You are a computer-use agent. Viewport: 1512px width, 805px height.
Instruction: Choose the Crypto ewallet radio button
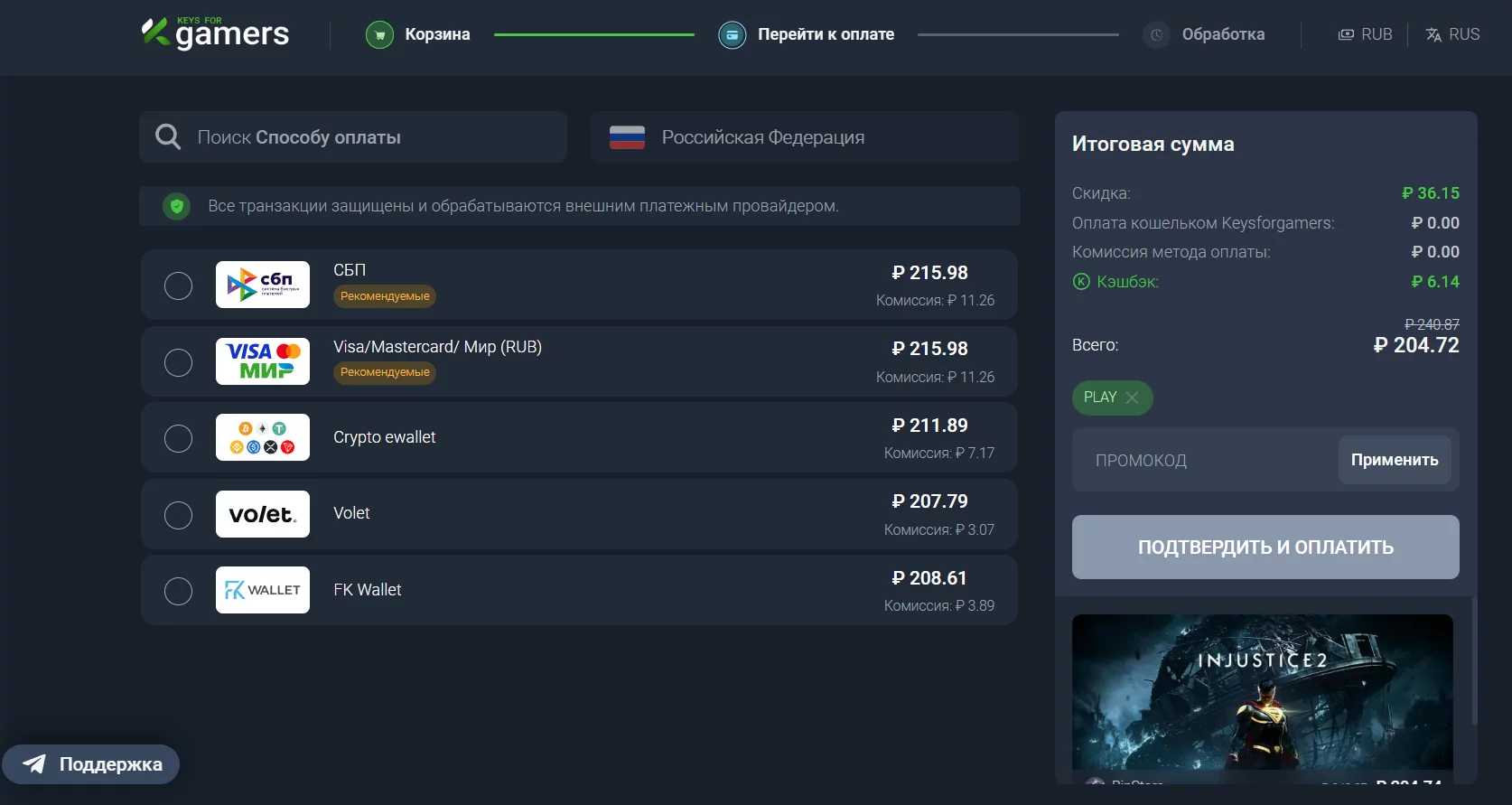point(178,439)
